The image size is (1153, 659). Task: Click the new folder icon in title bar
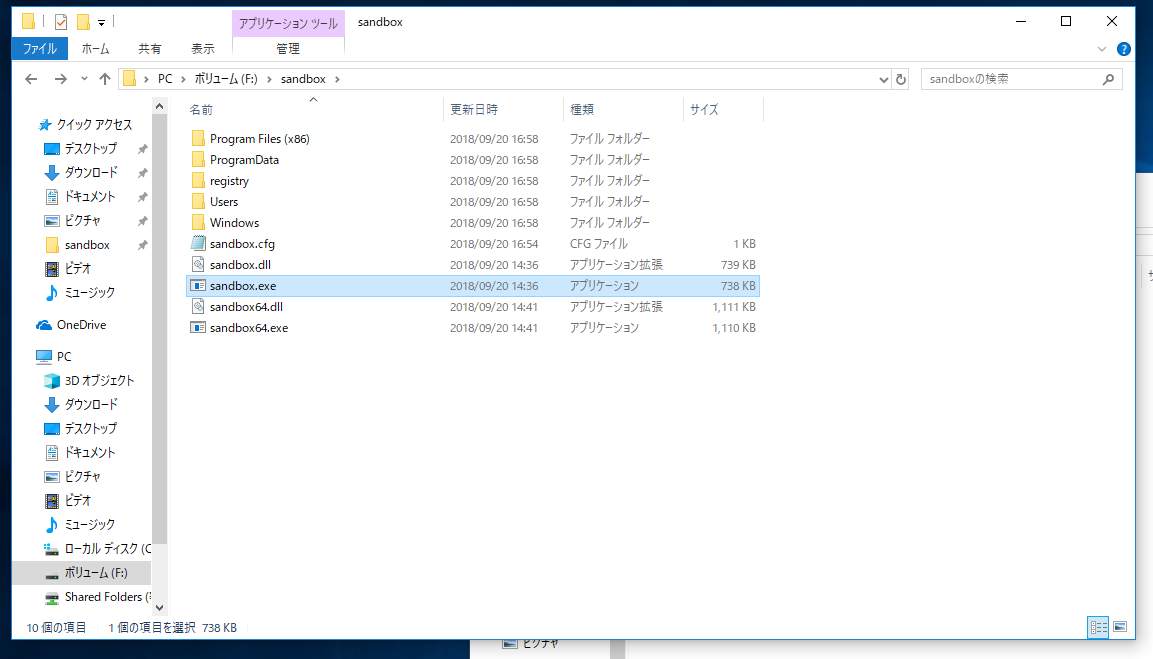click(x=83, y=22)
